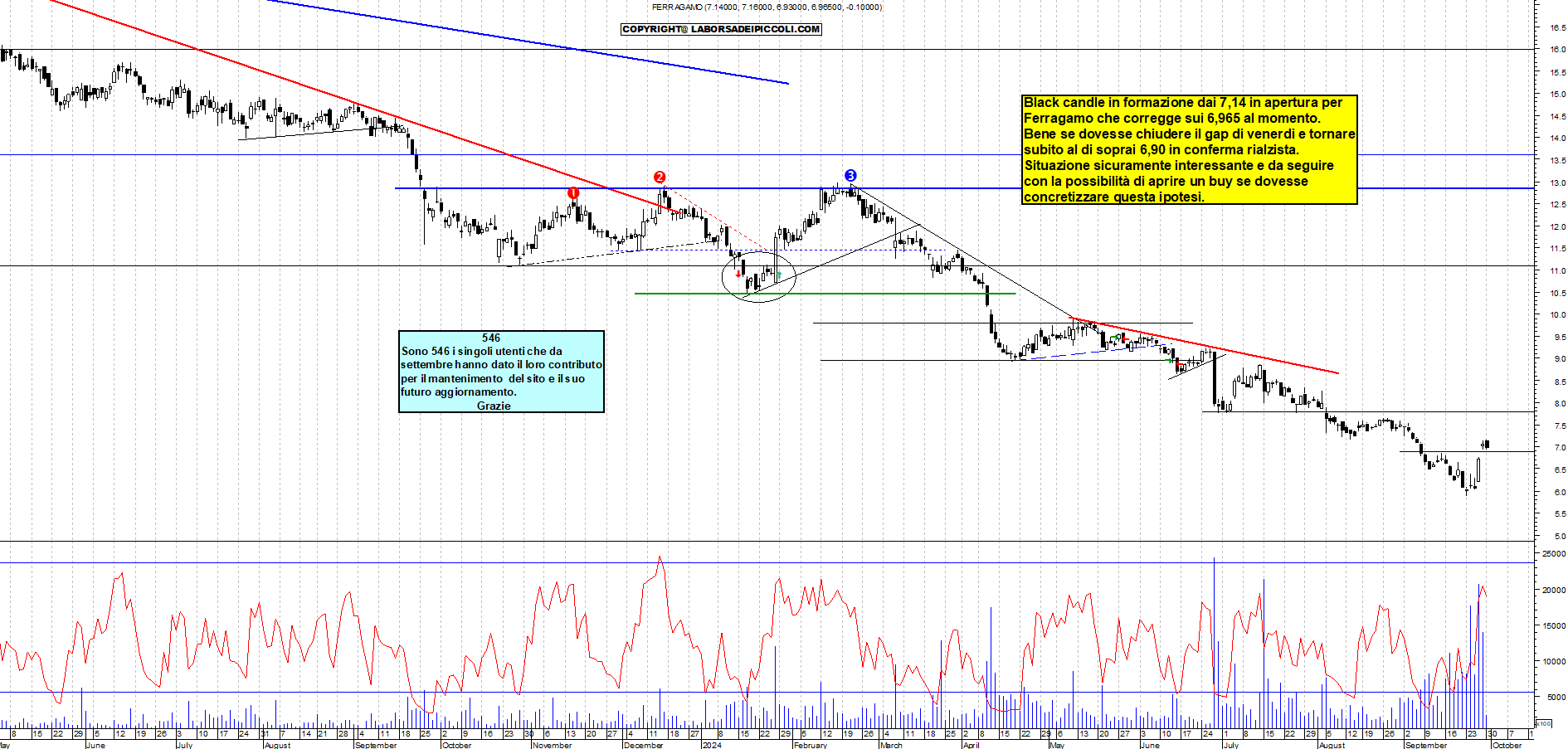Click the 11.5 price axis label
The height and width of the screenshot is (749, 1568).
click(1558, 249)
